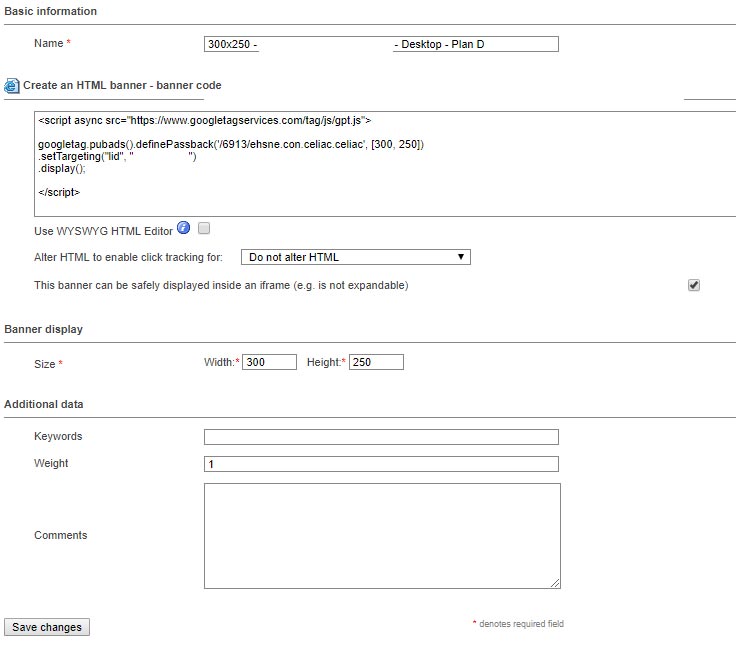Screen dimensions: 736x656
Task: Click the Basic information section heading
Action: point(51,11)
